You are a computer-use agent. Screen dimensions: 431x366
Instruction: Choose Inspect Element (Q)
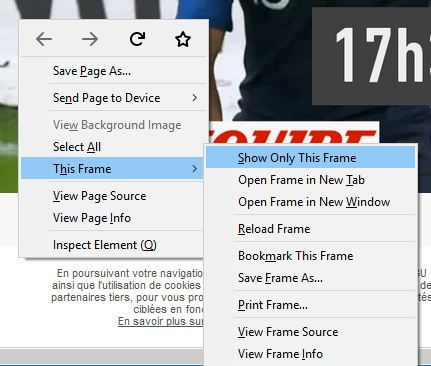[113, 245]
